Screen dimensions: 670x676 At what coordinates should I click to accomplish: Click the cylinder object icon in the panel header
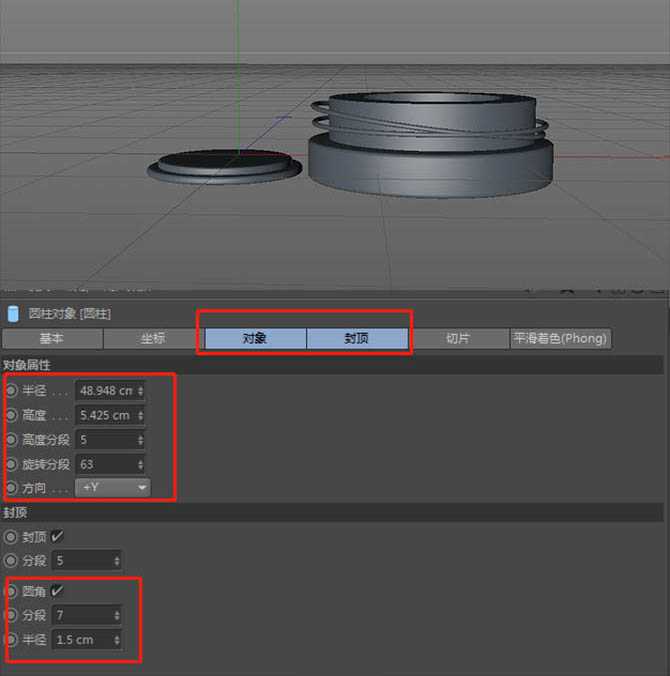13,313
